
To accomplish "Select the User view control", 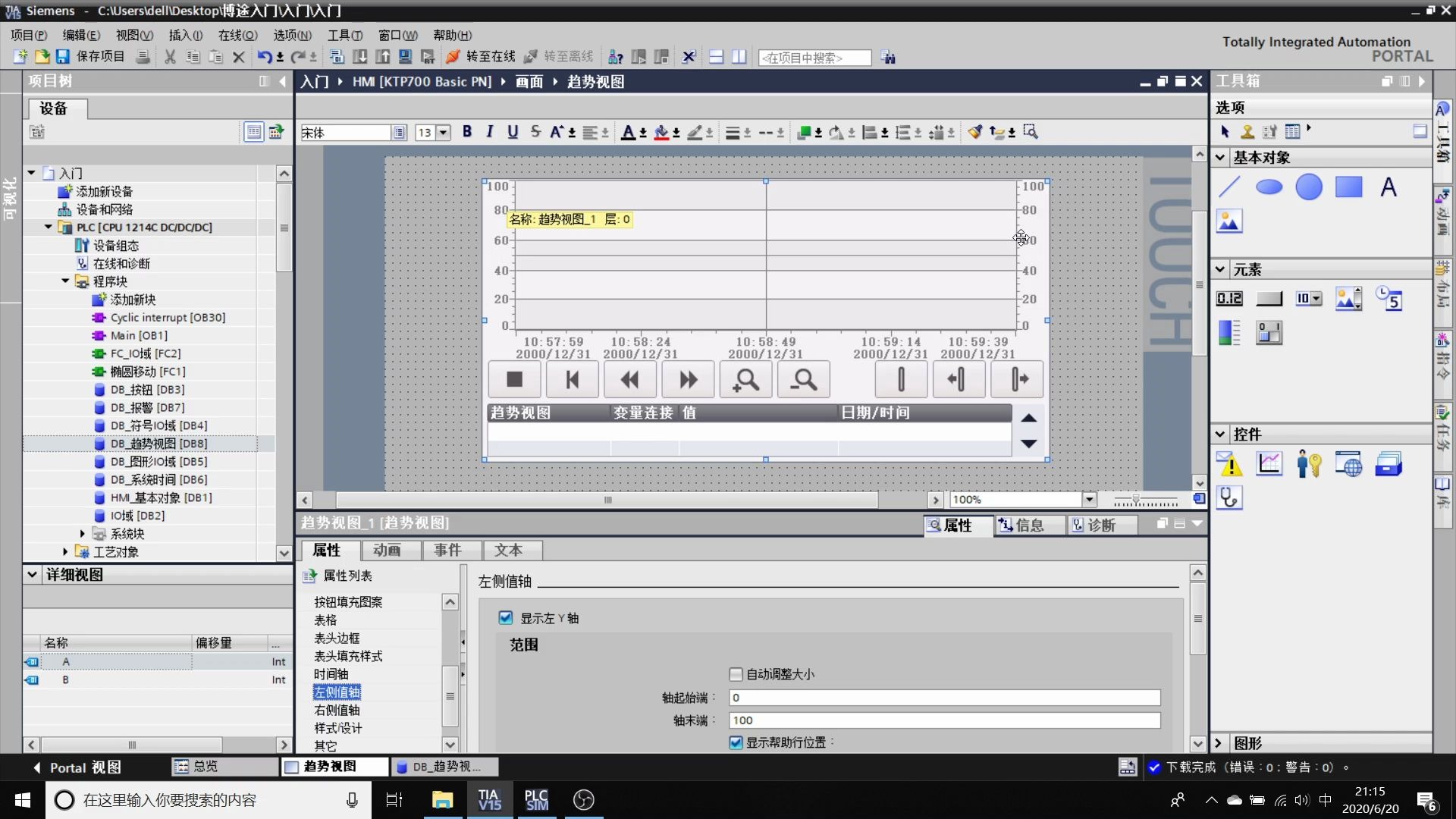I will coord(1309,463).
